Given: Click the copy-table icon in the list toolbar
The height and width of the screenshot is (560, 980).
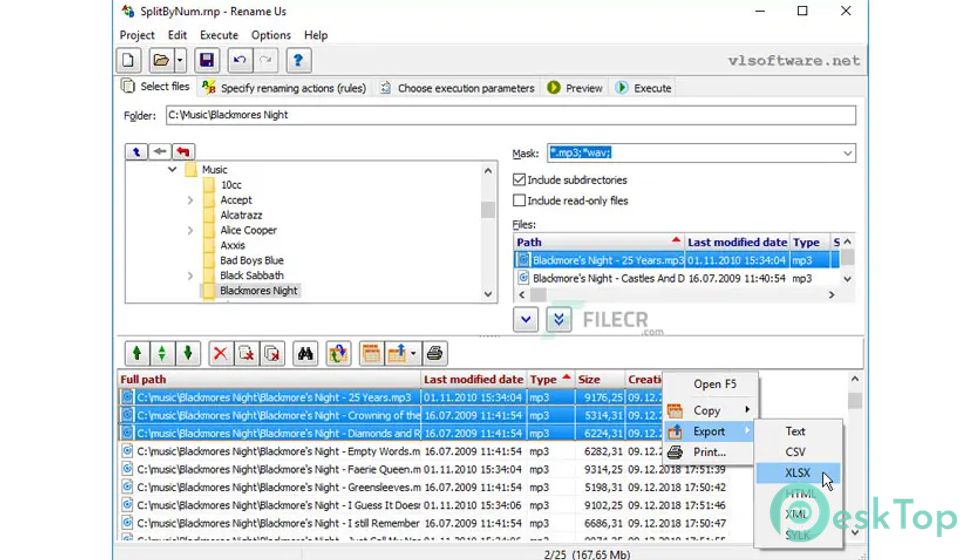Looking at the screenshot, I should (371, 354).
